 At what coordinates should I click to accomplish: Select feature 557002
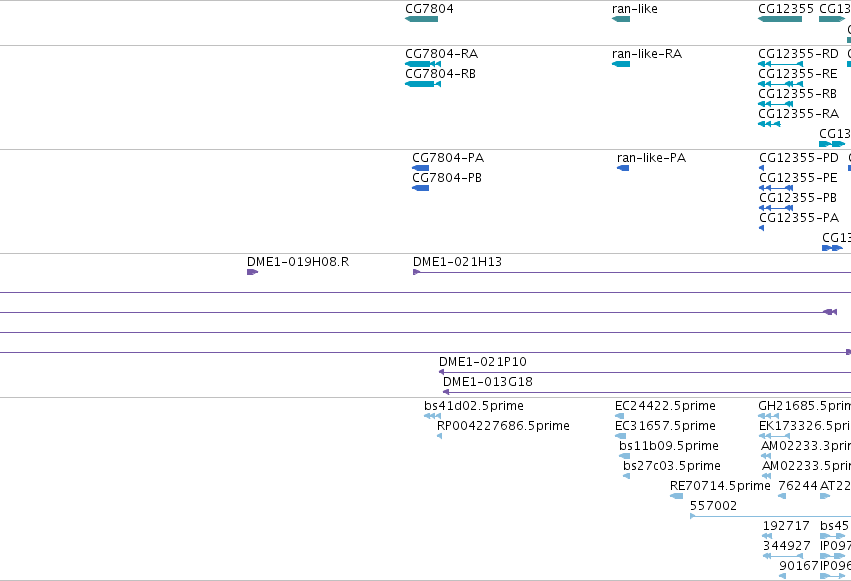pyautogui.click(x=770, y=516)
